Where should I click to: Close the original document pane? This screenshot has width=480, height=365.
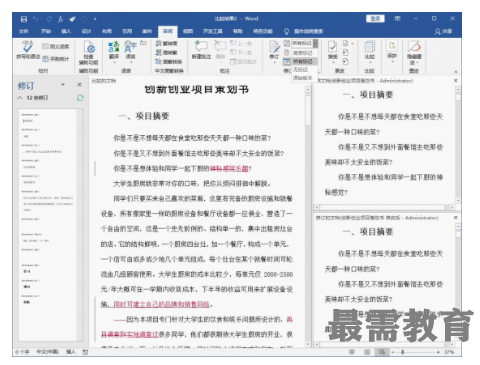(456, 81)
